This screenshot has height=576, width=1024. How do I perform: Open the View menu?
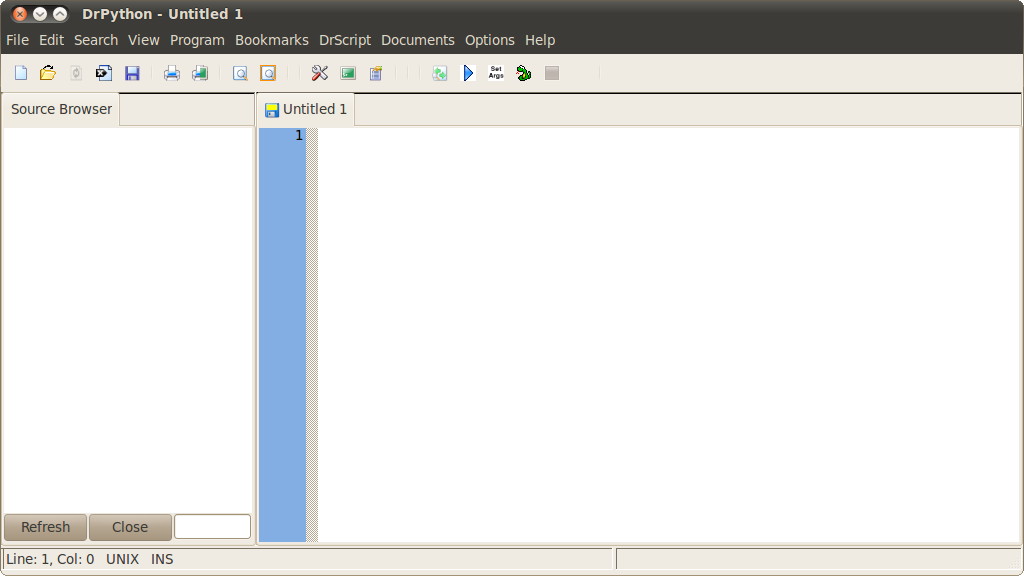click(x=144, y=40)
